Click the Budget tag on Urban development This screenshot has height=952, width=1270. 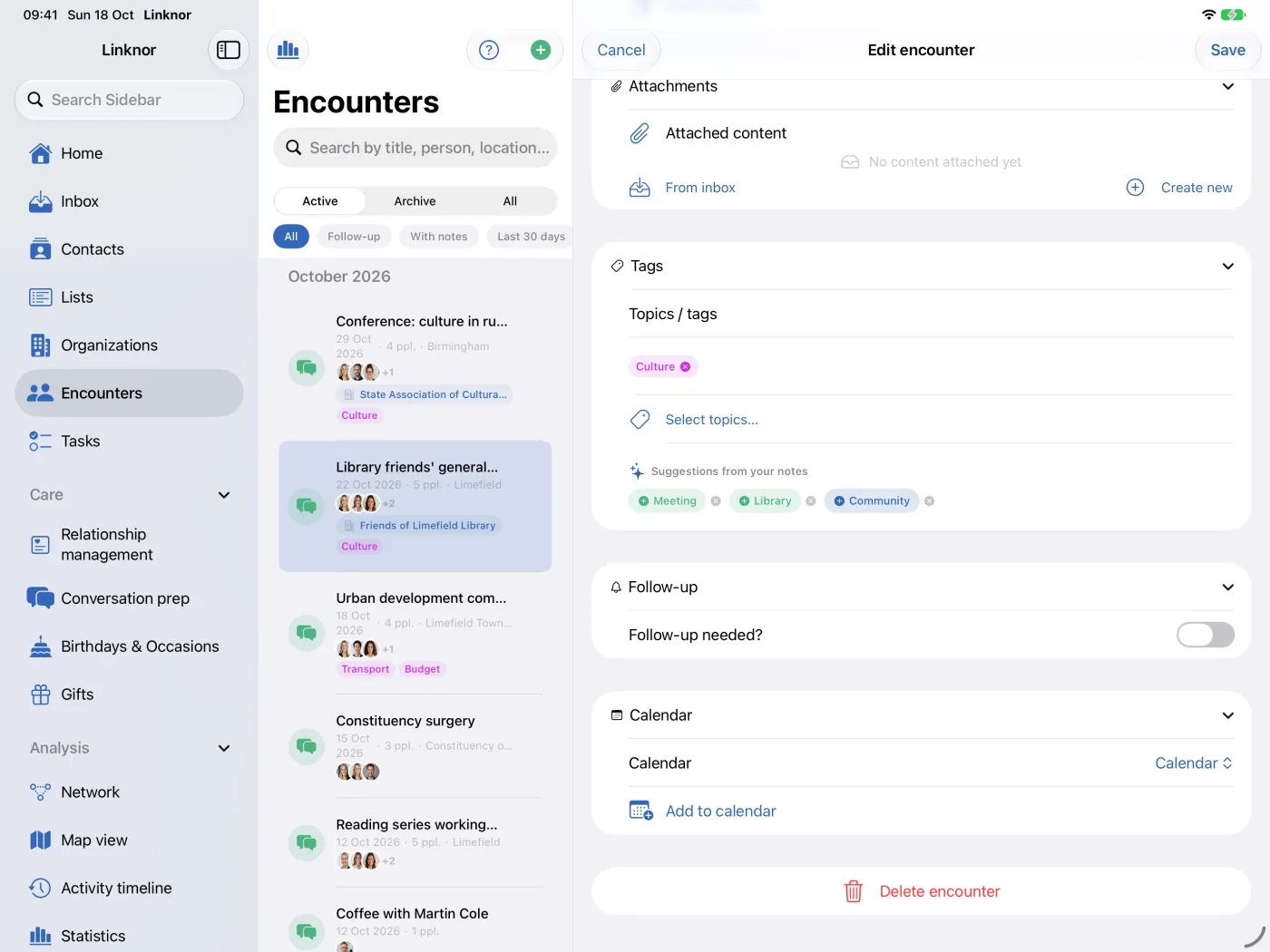click(x=423, y=669)
